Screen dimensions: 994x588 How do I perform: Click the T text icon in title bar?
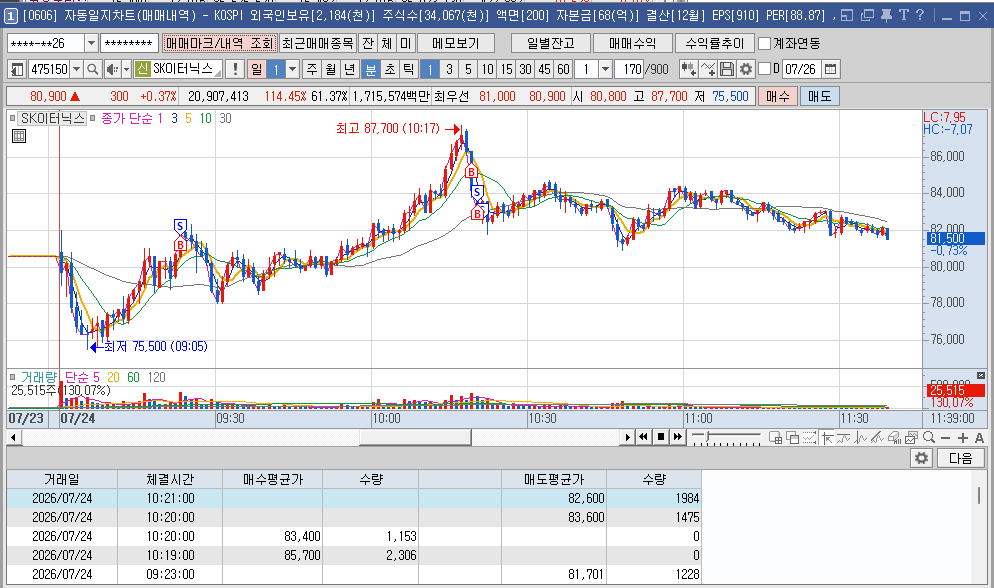(903, 15)
